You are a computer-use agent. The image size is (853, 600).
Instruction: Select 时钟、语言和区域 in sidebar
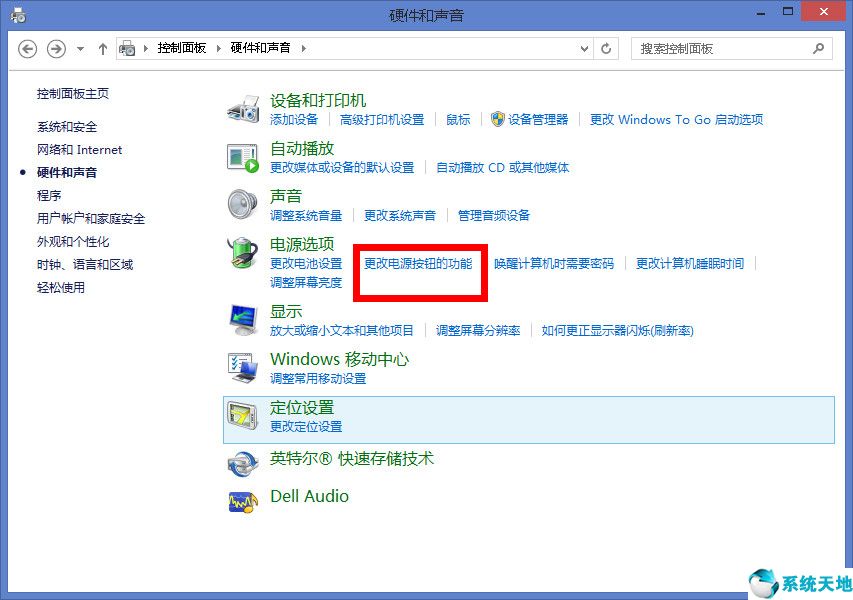85,264
